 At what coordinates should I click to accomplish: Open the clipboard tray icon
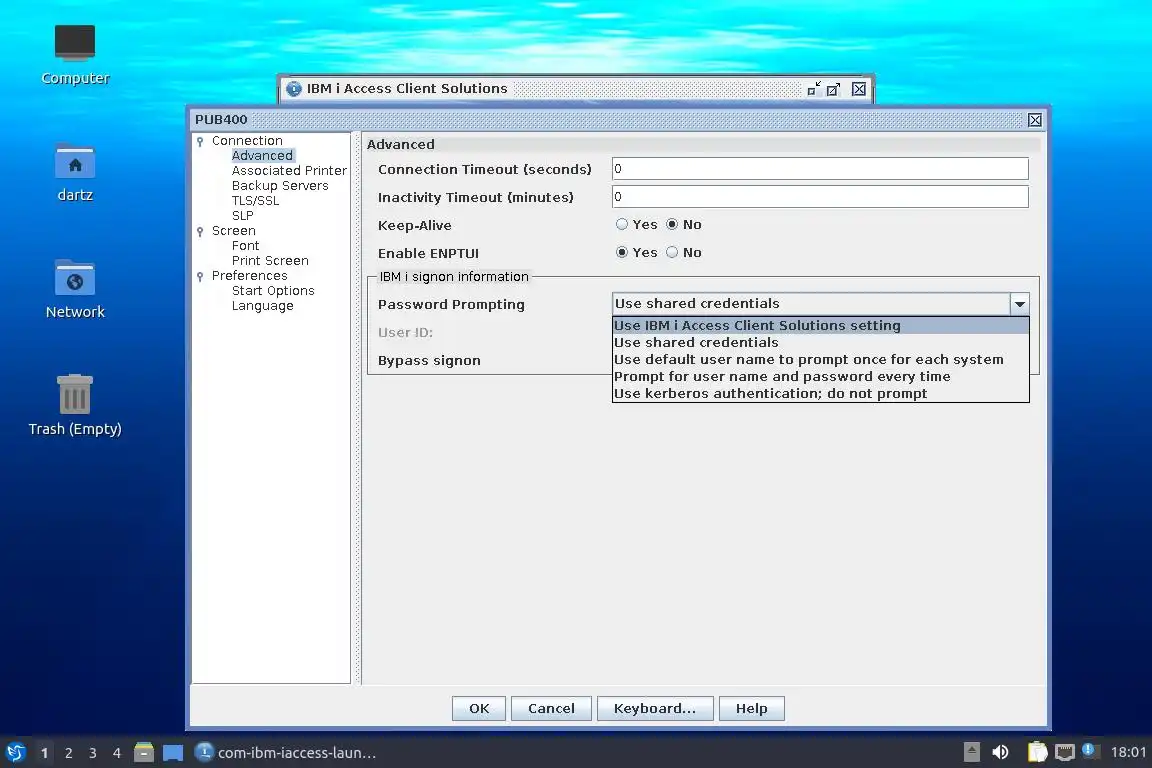1037,752
